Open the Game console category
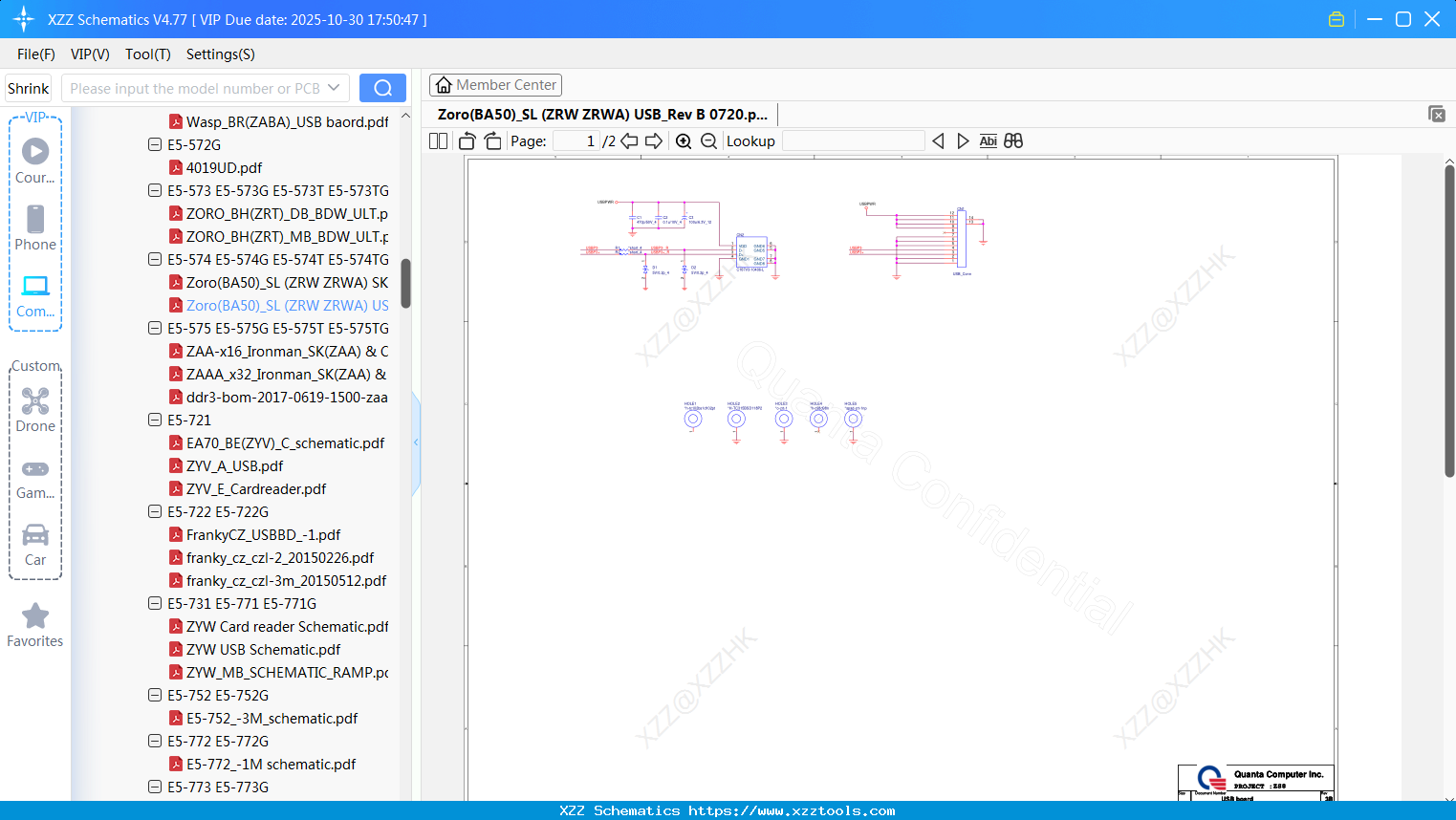1456x820 pixels. pyautogui.click(x=35, y=479)
